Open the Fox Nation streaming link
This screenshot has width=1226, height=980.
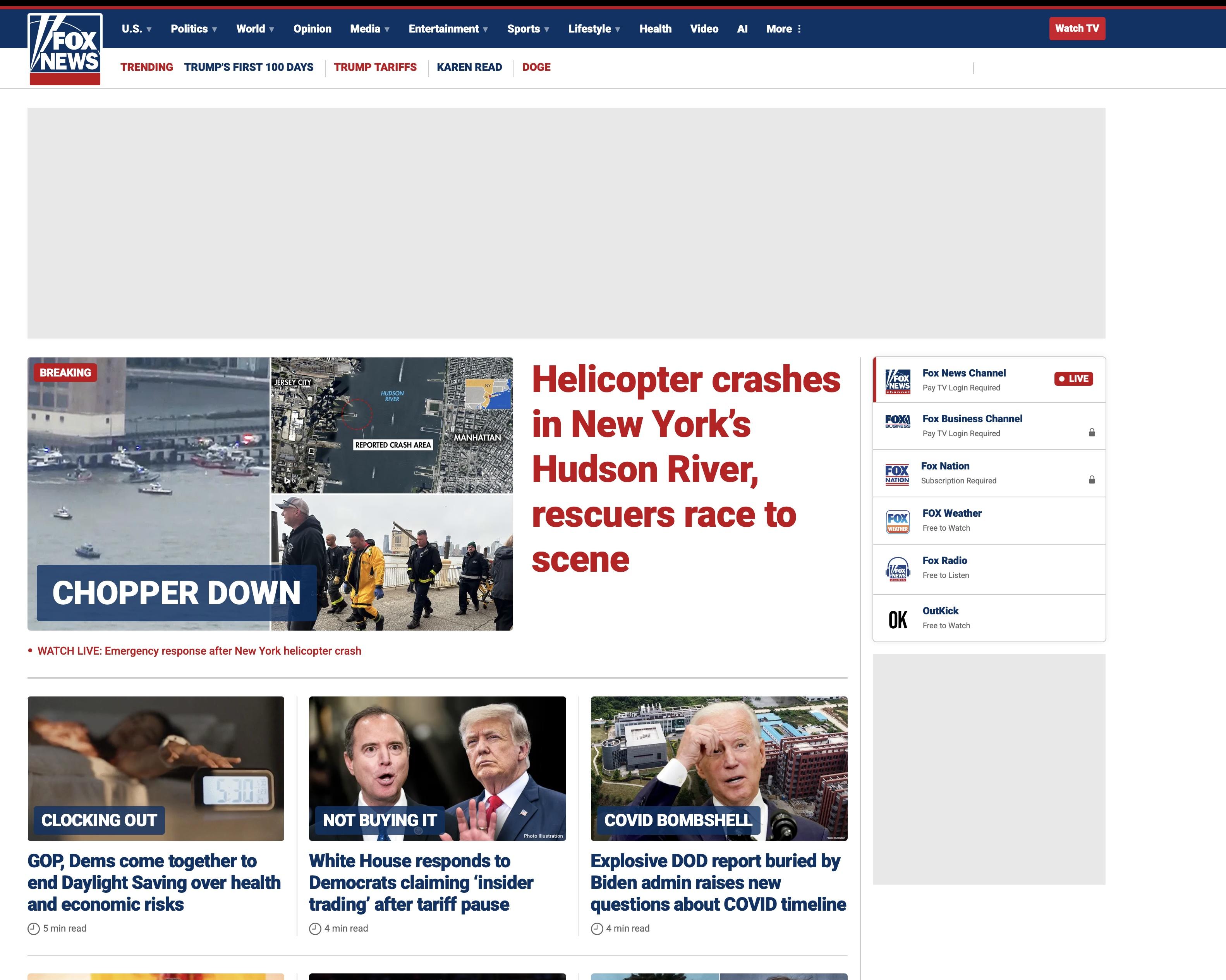pos(989,473)
